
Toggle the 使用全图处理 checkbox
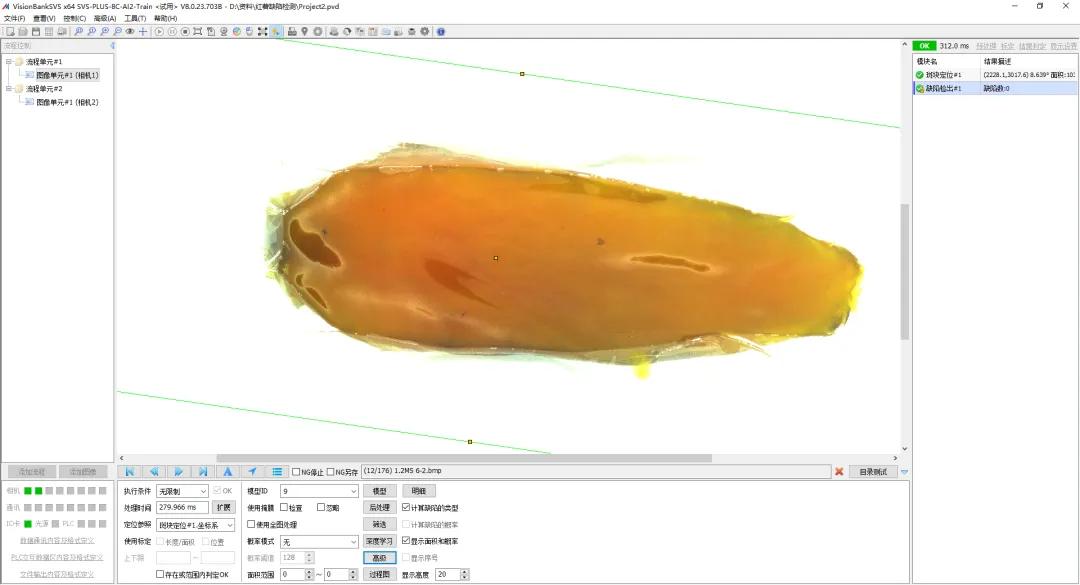[x=251, y=524]
